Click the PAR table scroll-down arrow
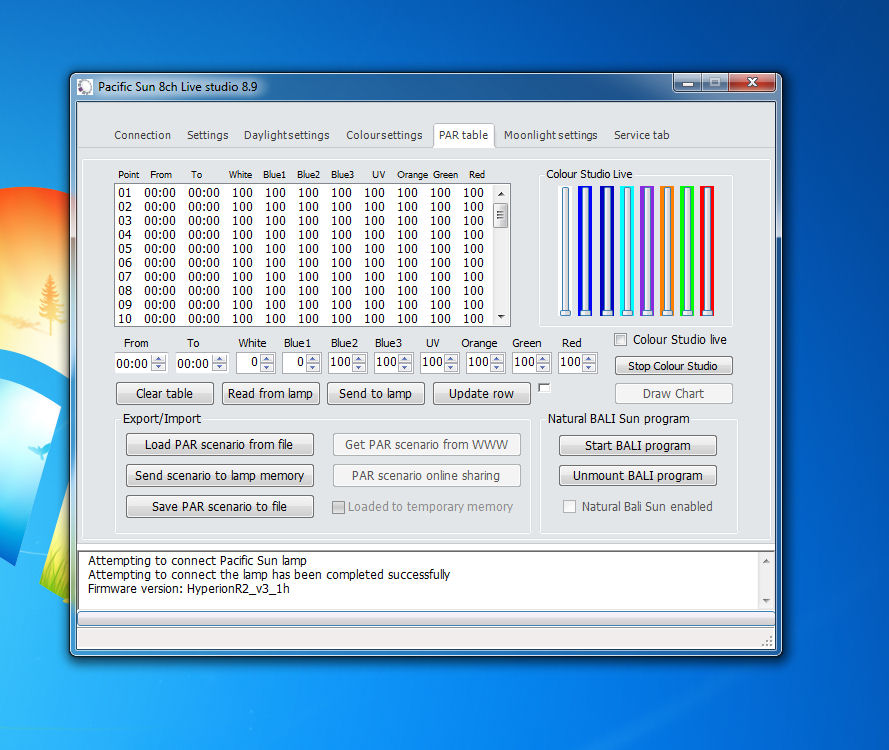The width and height of the screenshot is (889, 750). pyautogui.click(x=501, y=317)
